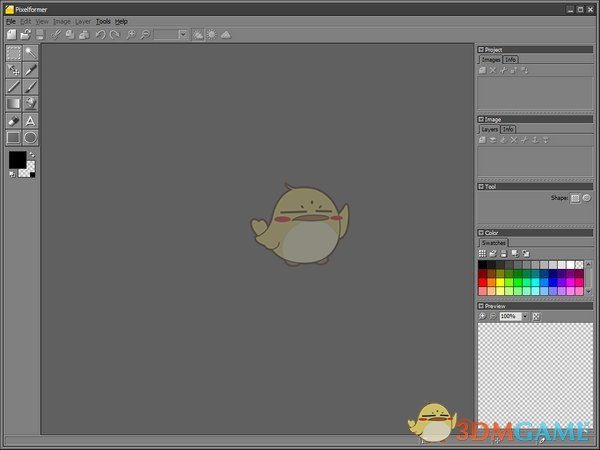The height and width of the screenshot is (450, 600).
Task: Select the Ellipse shape tool
Action: (30, 138)
